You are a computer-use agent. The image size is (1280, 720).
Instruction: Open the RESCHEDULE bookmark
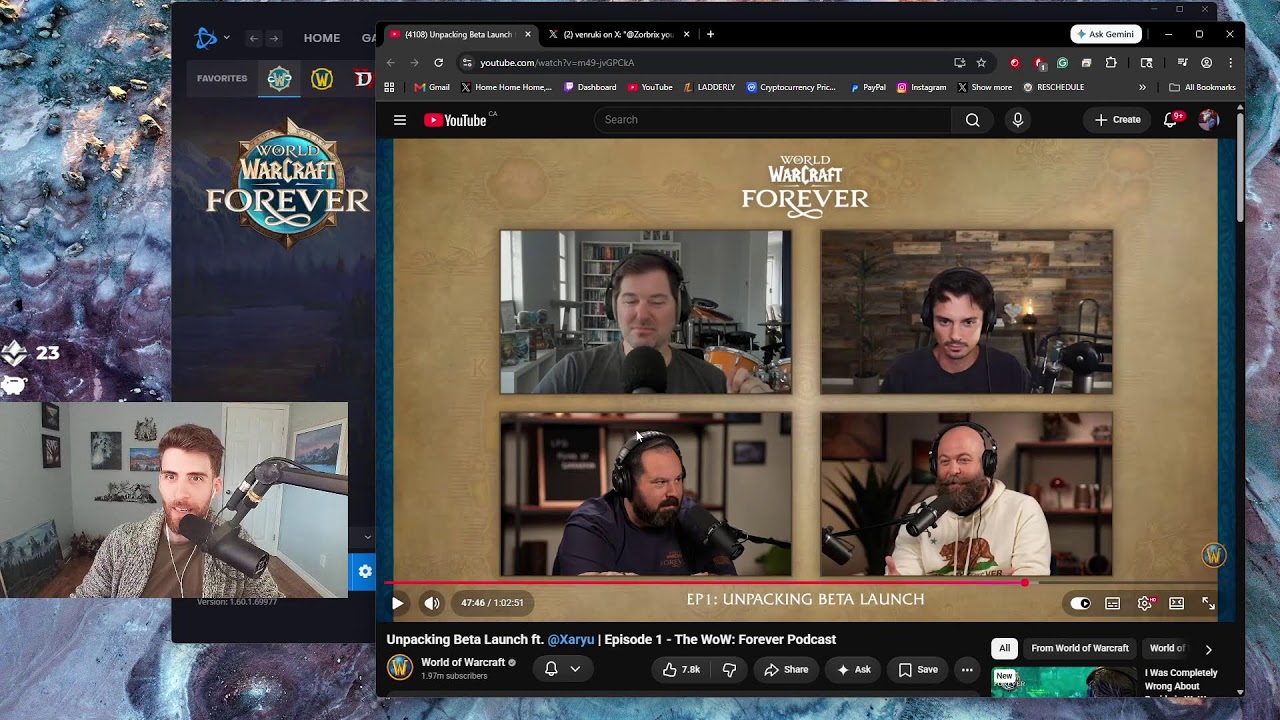click(1054, 87)
